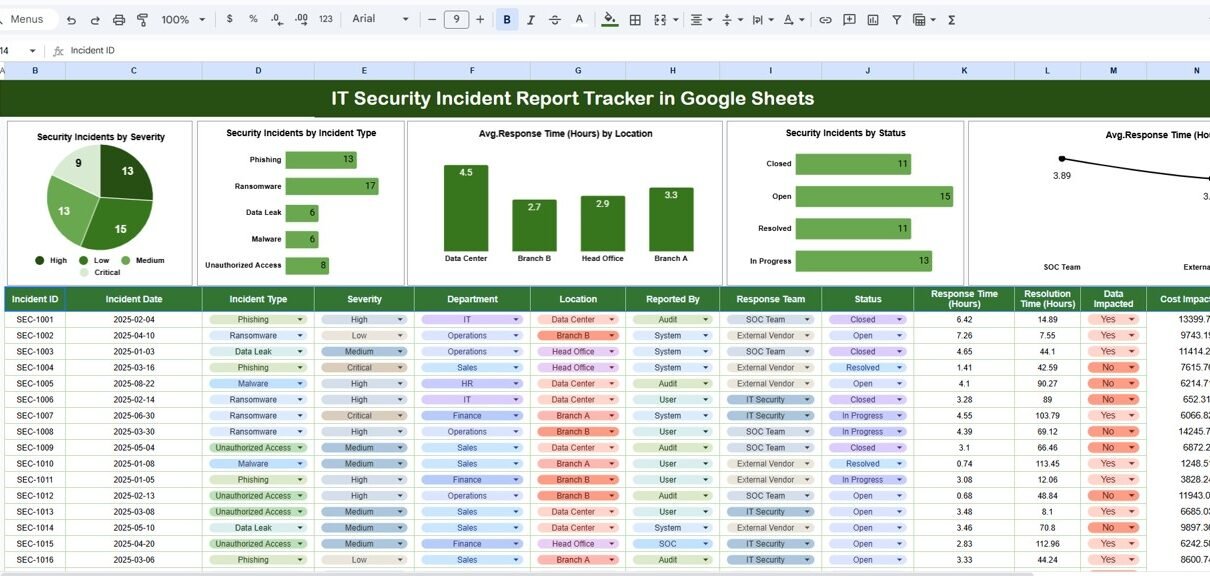Apply strikethrough formatting

click(x=554, y=20)
